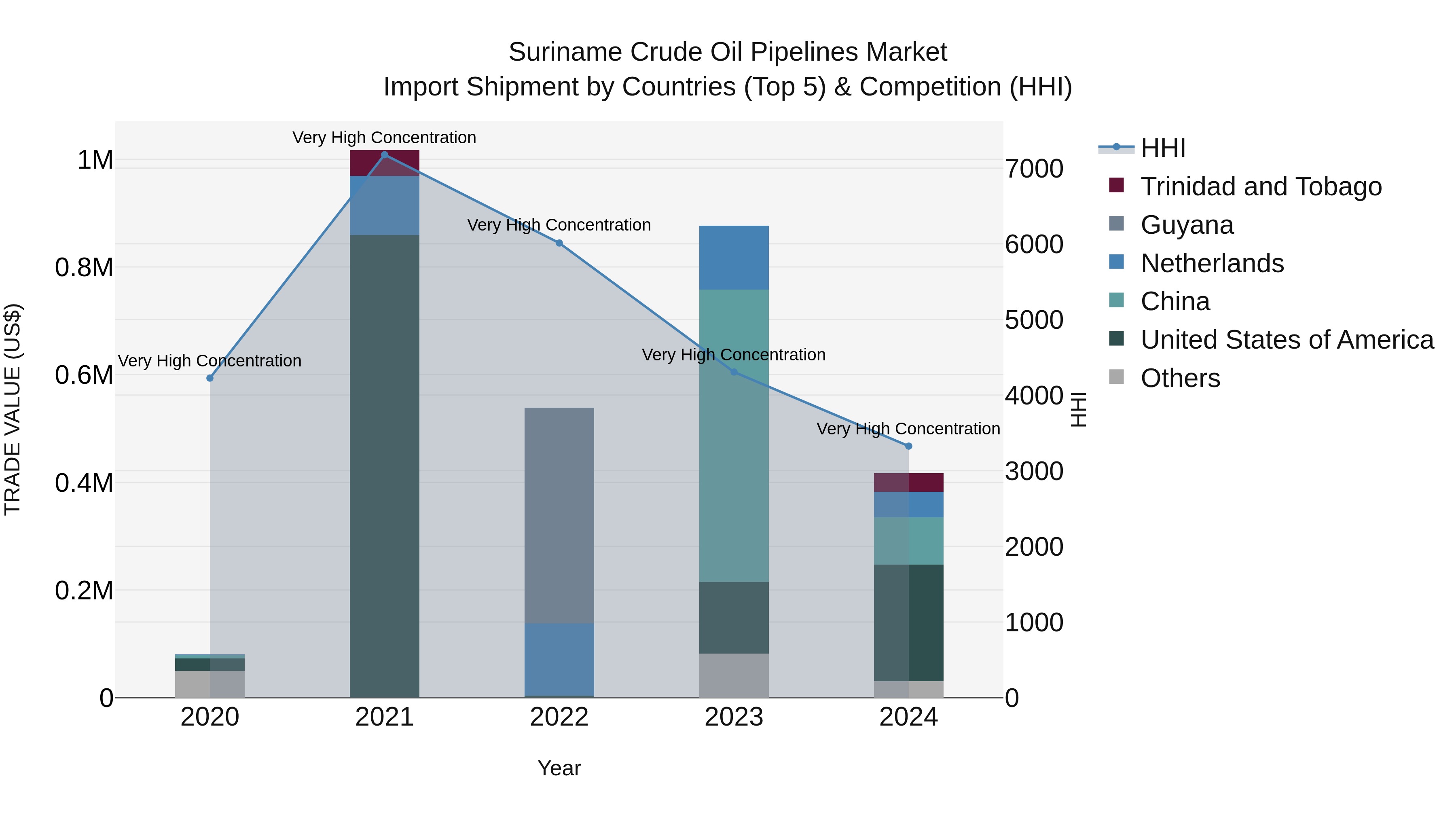1456x819 pixels.
Task: Click the Guyana slate legend swatch
Action: [x=1116, y=223]
